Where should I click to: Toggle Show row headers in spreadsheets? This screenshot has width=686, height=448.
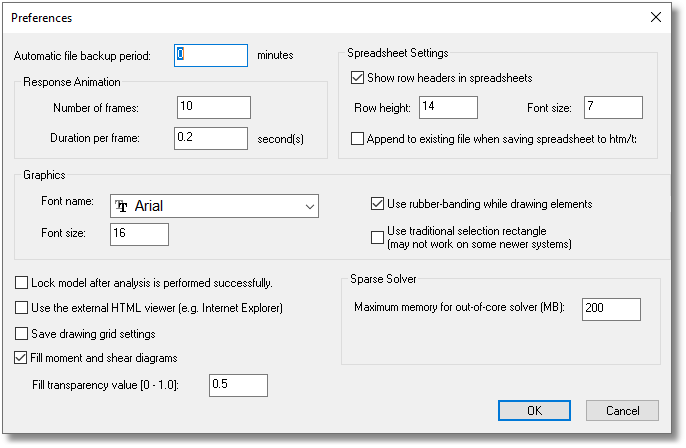click(x=359, y=78)
